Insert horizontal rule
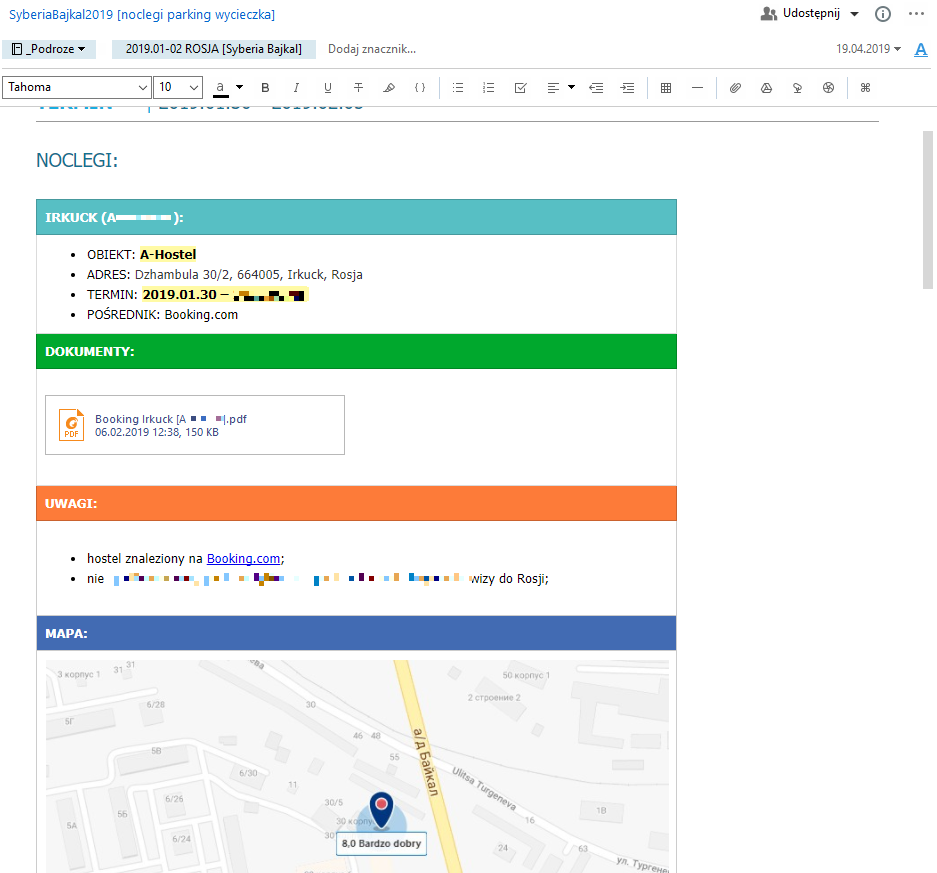This screenshot has height=873, width=937. pos(697,88)
